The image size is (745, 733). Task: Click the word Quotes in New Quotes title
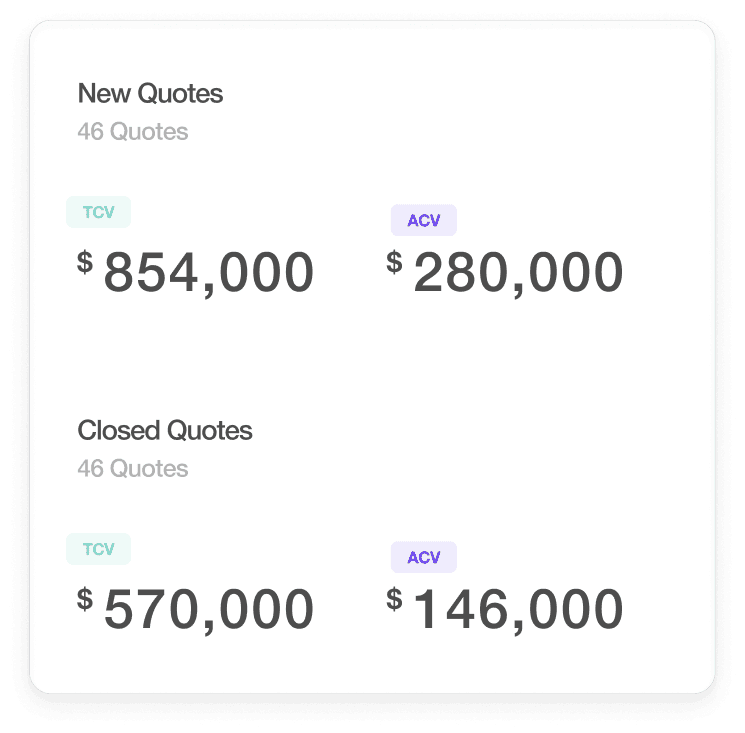(x=180, y=94)
